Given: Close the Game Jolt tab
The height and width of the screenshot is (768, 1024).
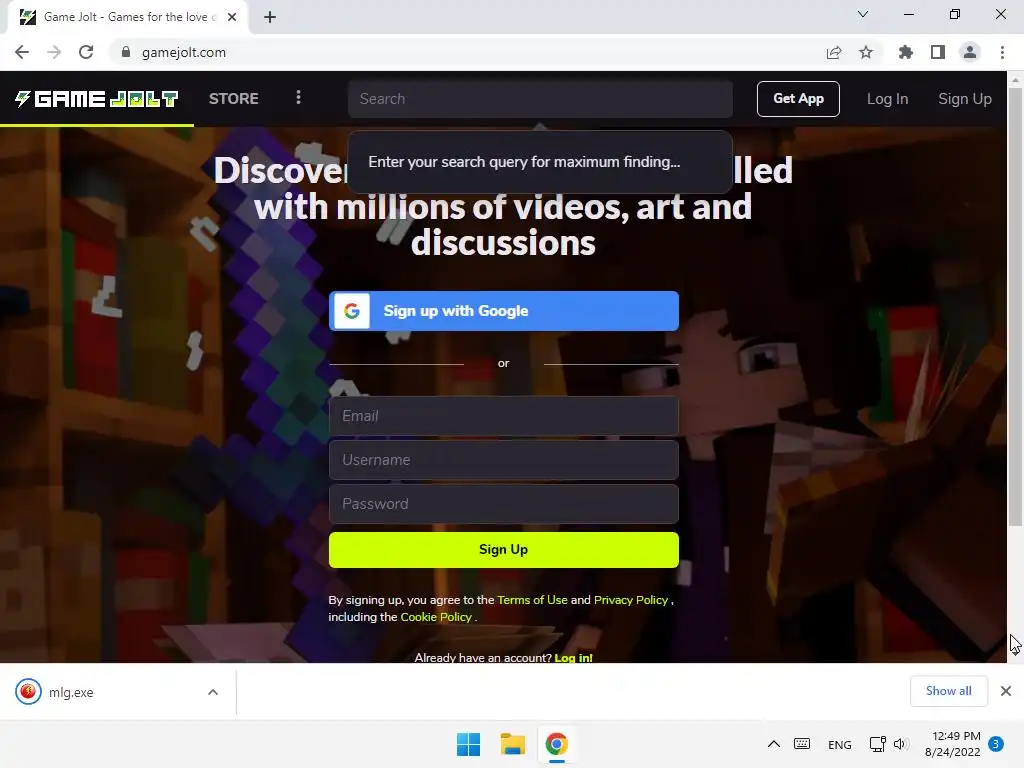Looking at the screenshot, I should tap(232, 17).
